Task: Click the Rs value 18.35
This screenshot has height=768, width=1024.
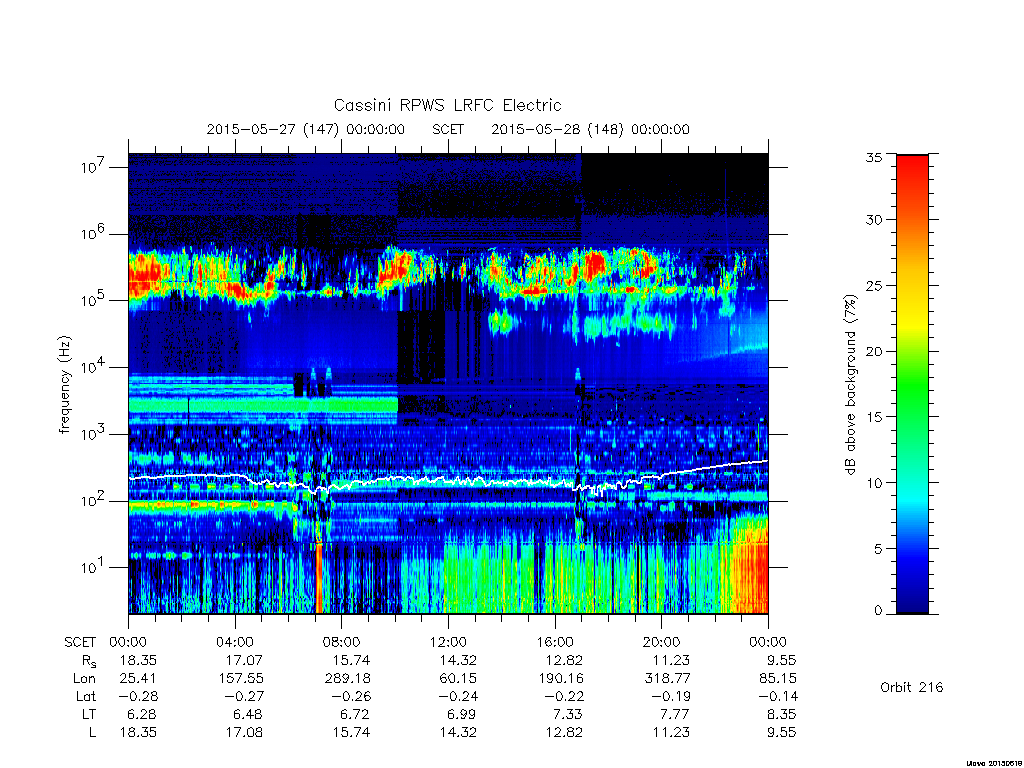Action: coord(138,660)
